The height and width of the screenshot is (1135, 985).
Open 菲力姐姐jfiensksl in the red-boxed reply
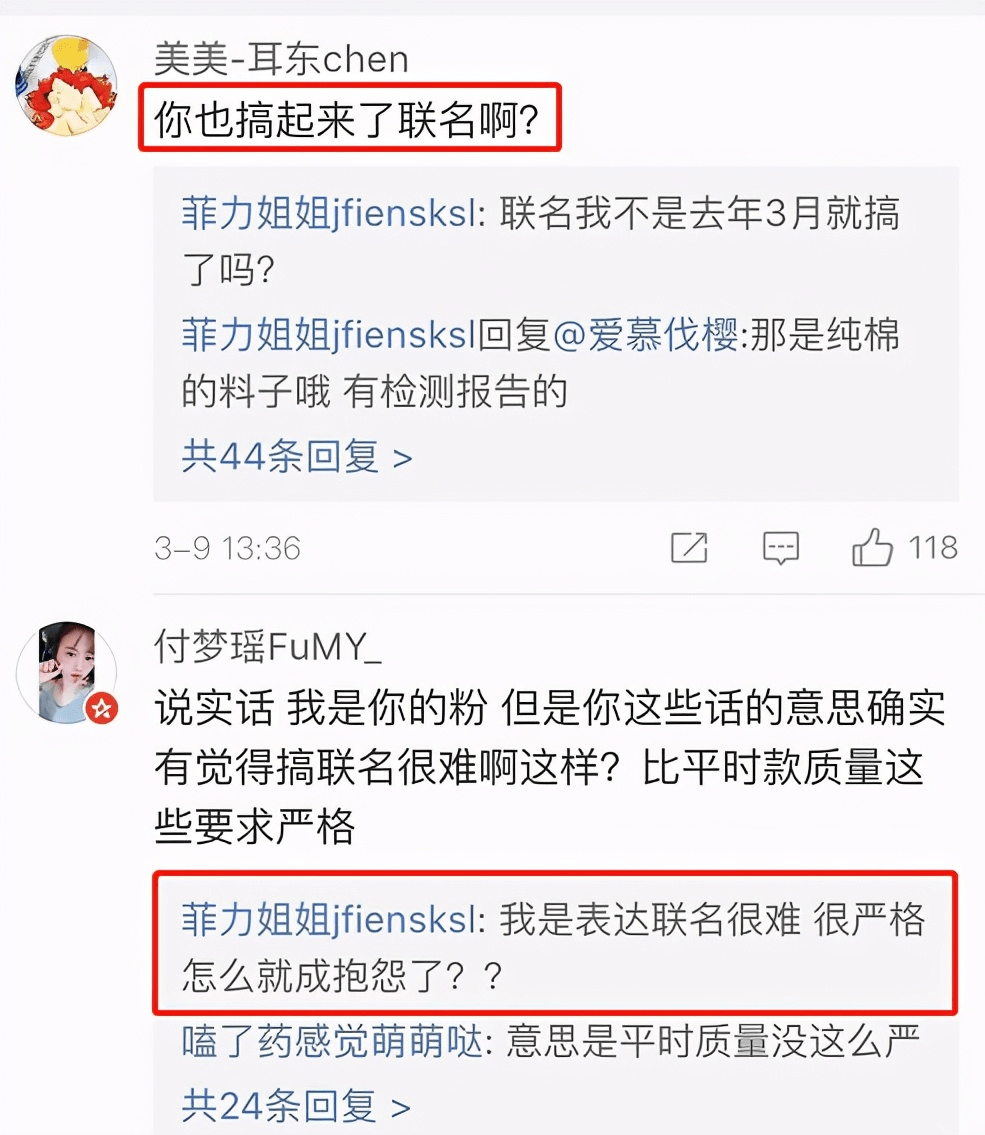329,920
